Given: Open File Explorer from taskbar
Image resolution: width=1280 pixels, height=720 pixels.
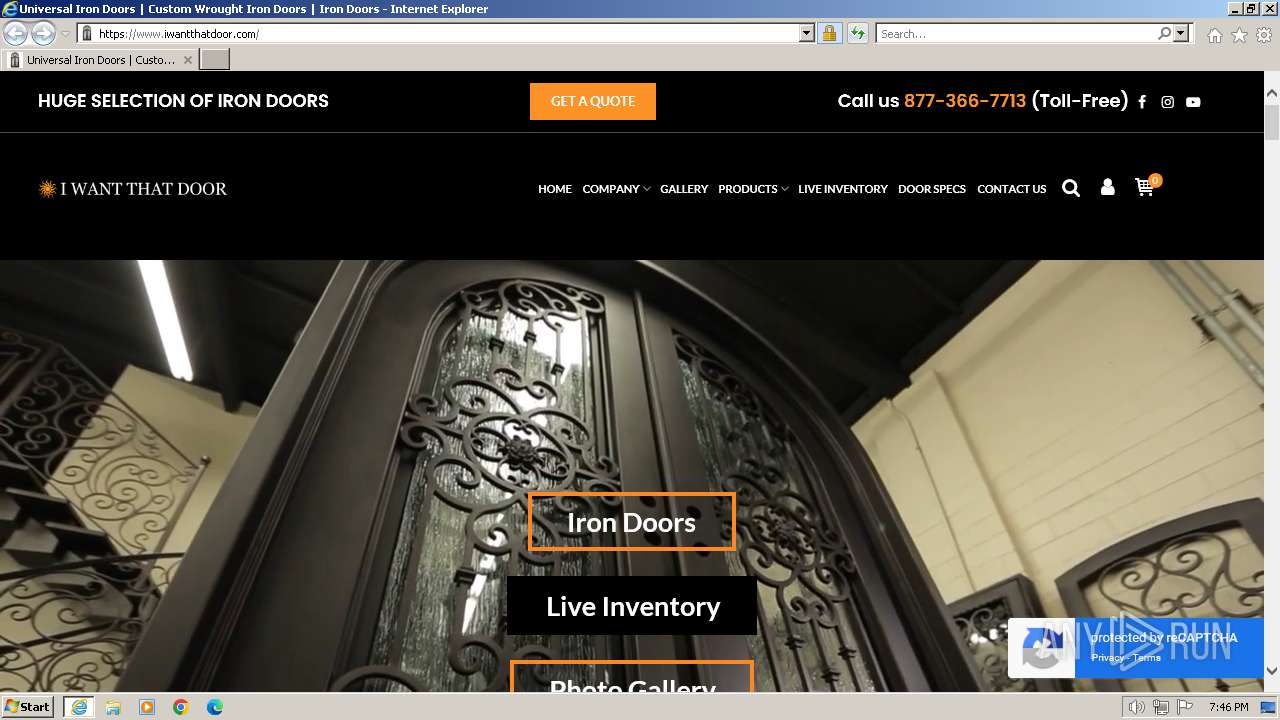Looking at the screenshot, I should 113,707.
